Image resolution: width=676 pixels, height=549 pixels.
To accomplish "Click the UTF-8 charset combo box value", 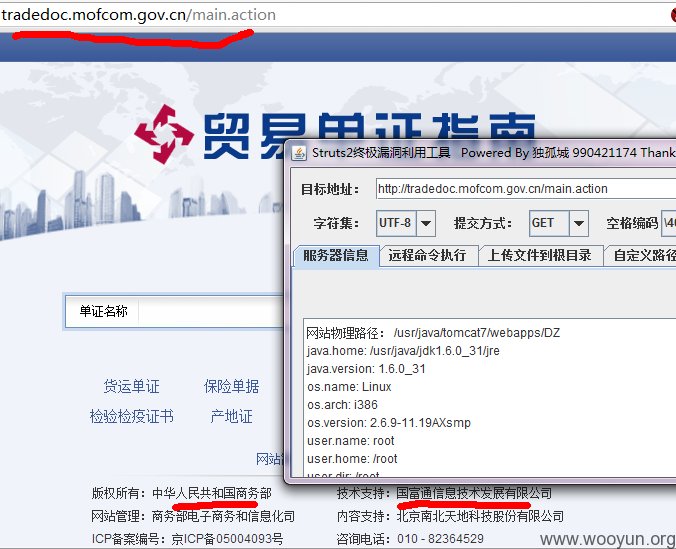I will [x=396, y=223].
